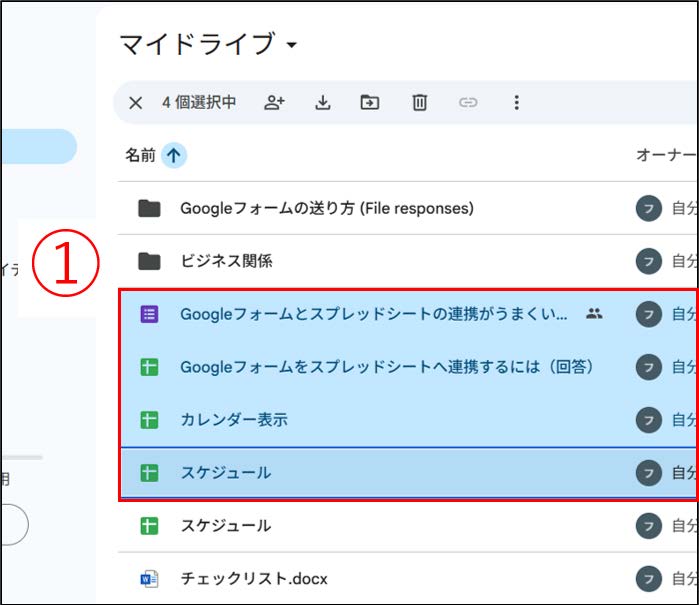Clear selection with the X icon
Screen dimensions: 699x605
pyautogui.click(x=136, y=103)
